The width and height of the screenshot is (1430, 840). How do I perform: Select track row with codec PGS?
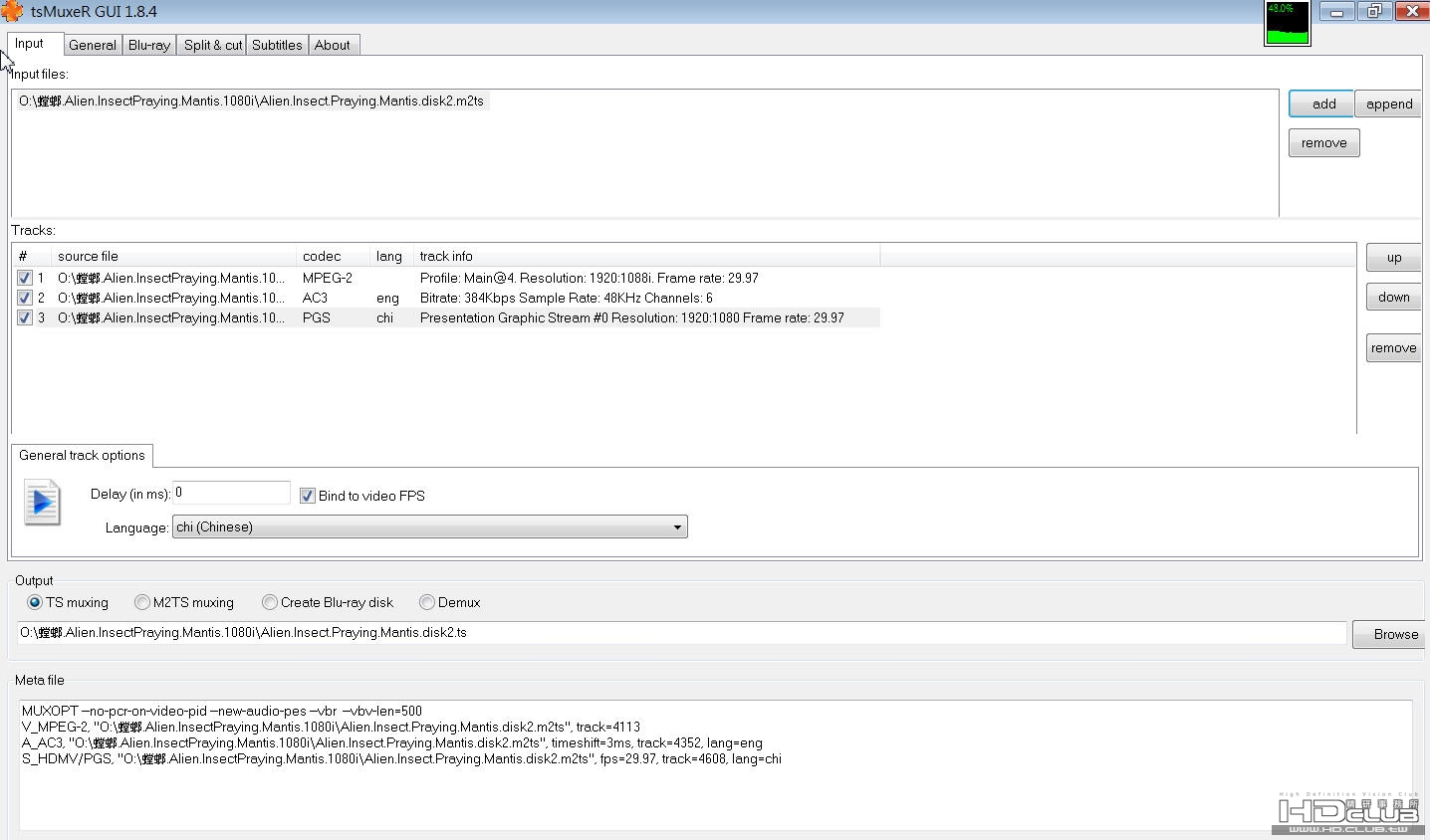point(446,317)
